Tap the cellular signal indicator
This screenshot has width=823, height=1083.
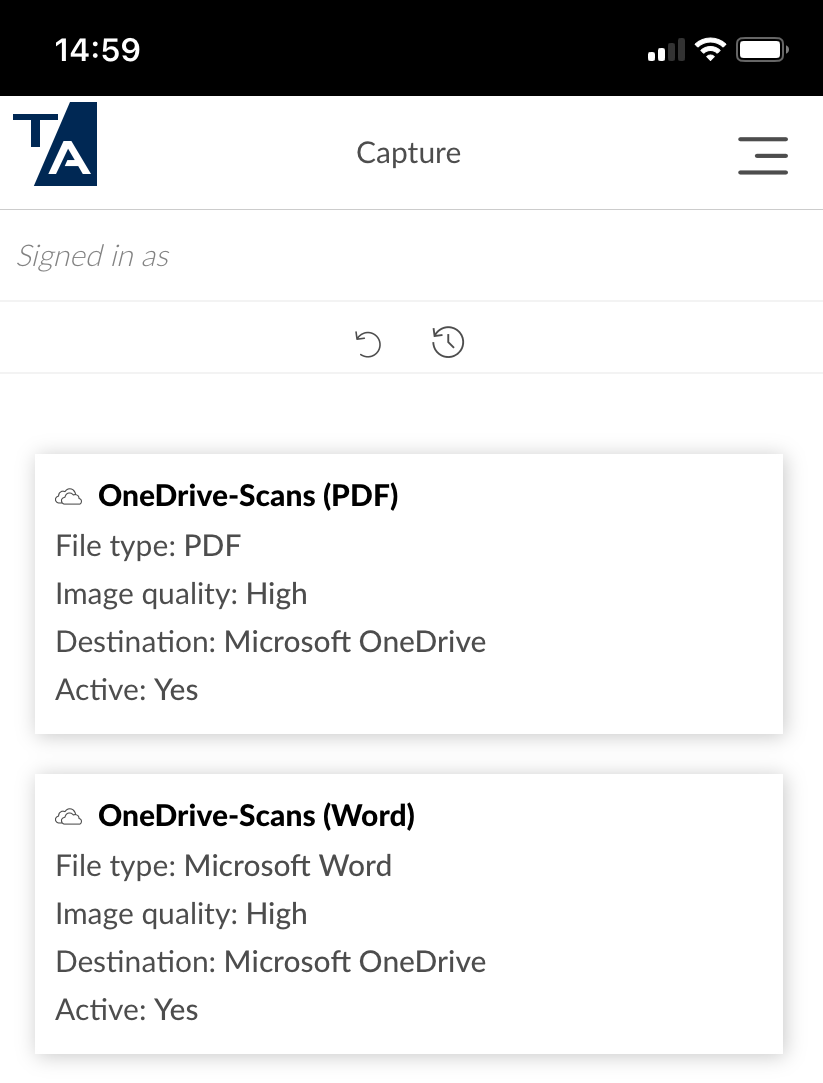coord(664,49)
